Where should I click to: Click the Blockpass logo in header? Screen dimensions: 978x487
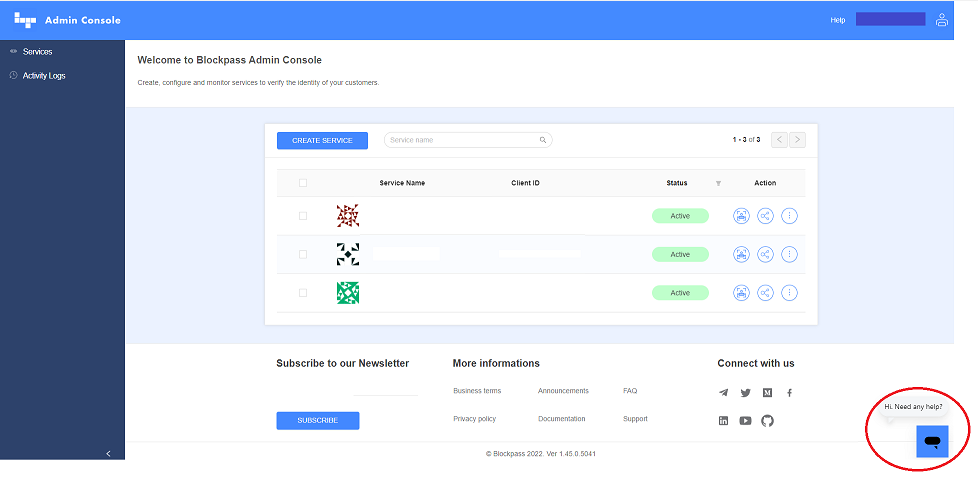coord(26,20)
